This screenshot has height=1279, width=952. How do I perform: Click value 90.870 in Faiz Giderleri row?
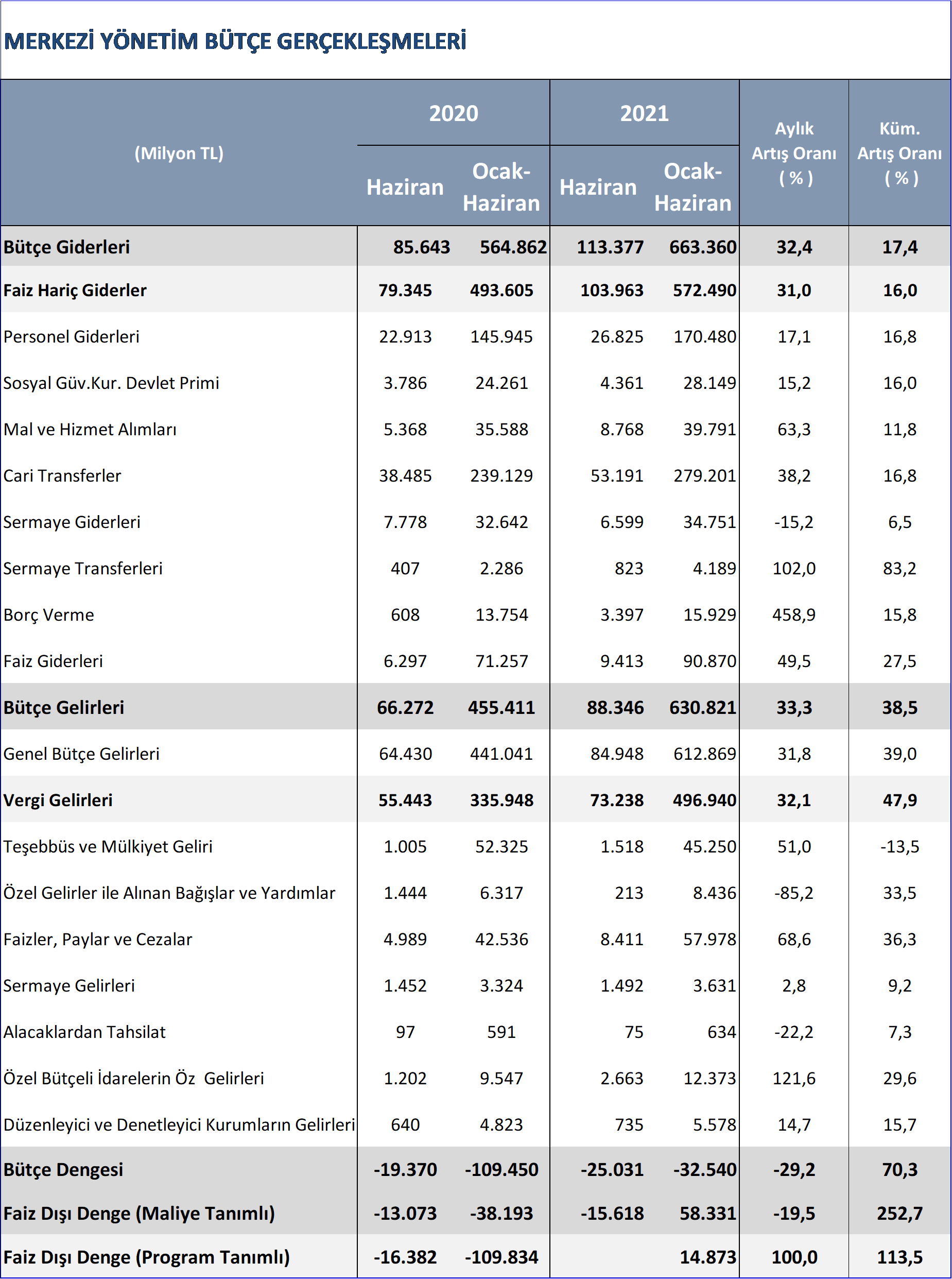pyautogui.click(x=709, y=661)
